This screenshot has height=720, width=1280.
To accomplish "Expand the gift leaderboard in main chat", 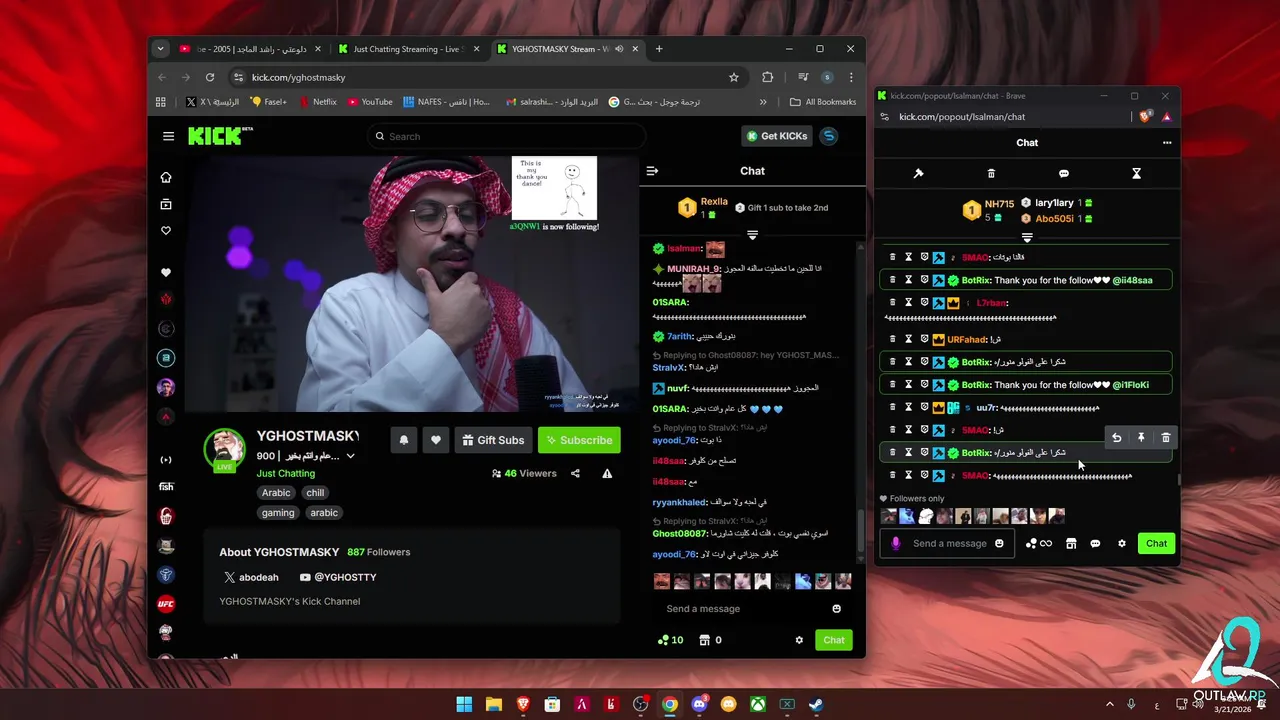I will coord(752,235).
